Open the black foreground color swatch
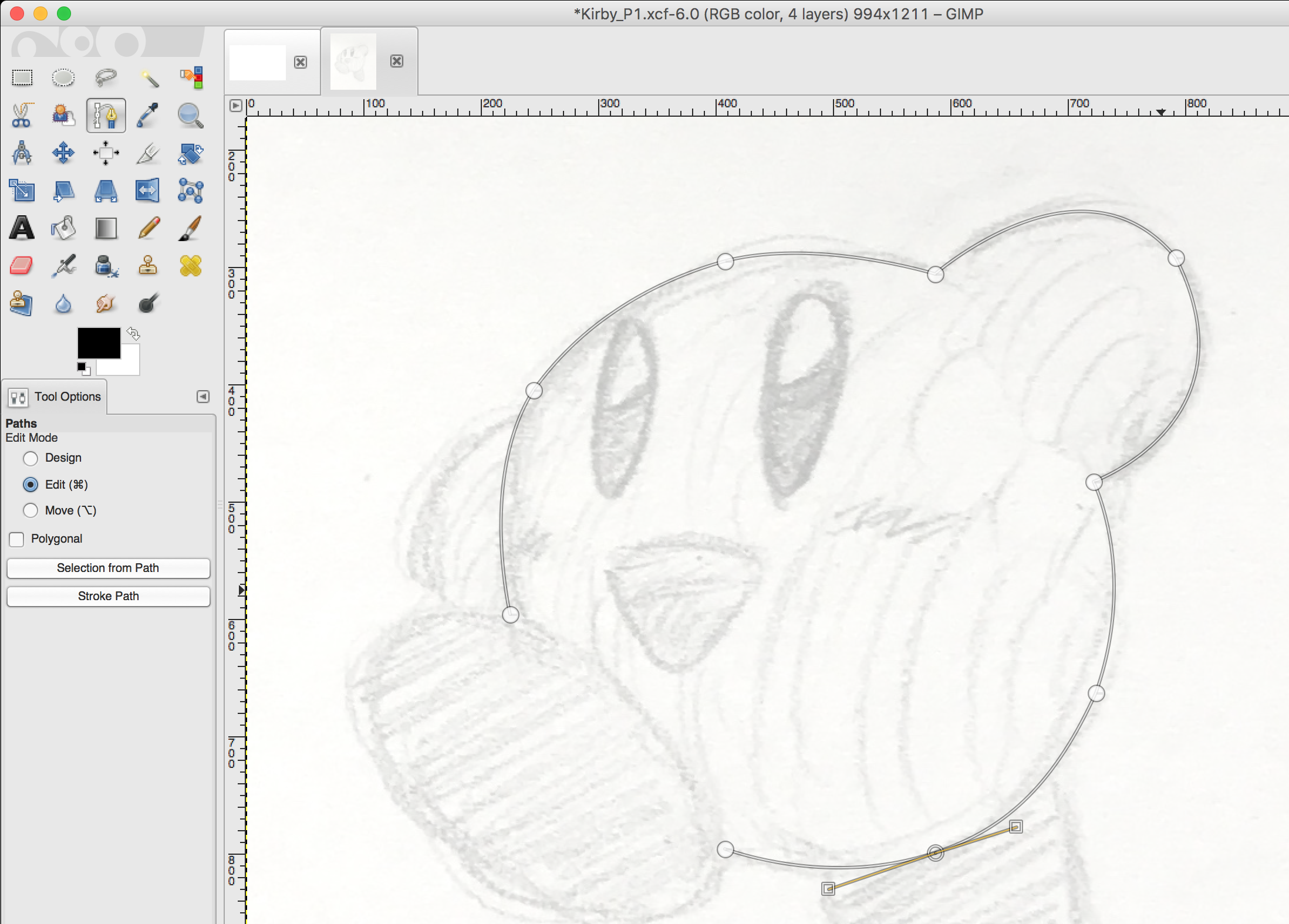 [x=98, y=343]
